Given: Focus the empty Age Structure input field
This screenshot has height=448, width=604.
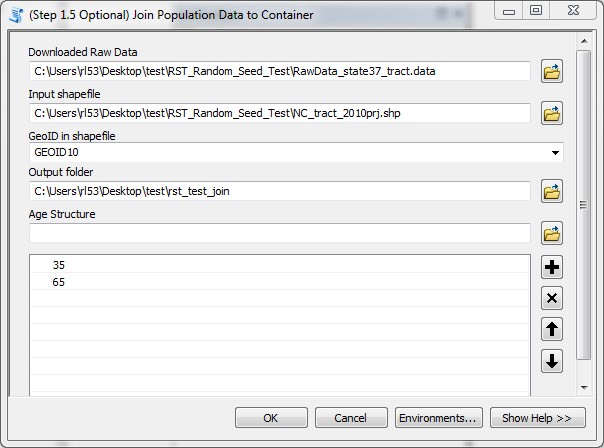Looking at the screenshot, I should [280, 233].
